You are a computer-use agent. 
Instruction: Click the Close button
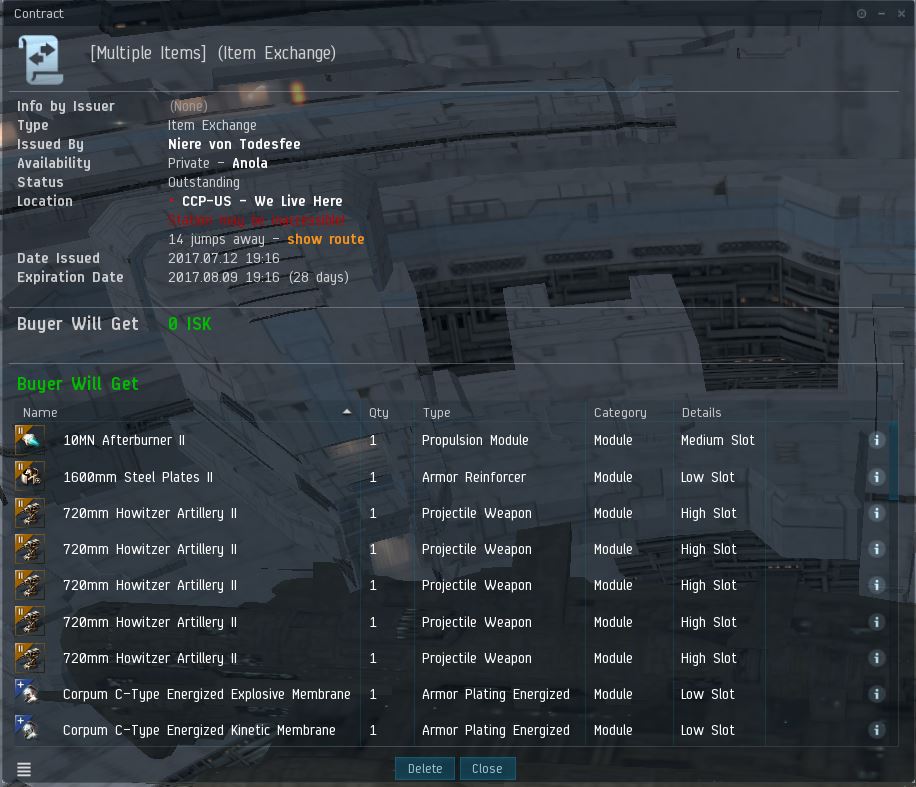coord(487,768)
